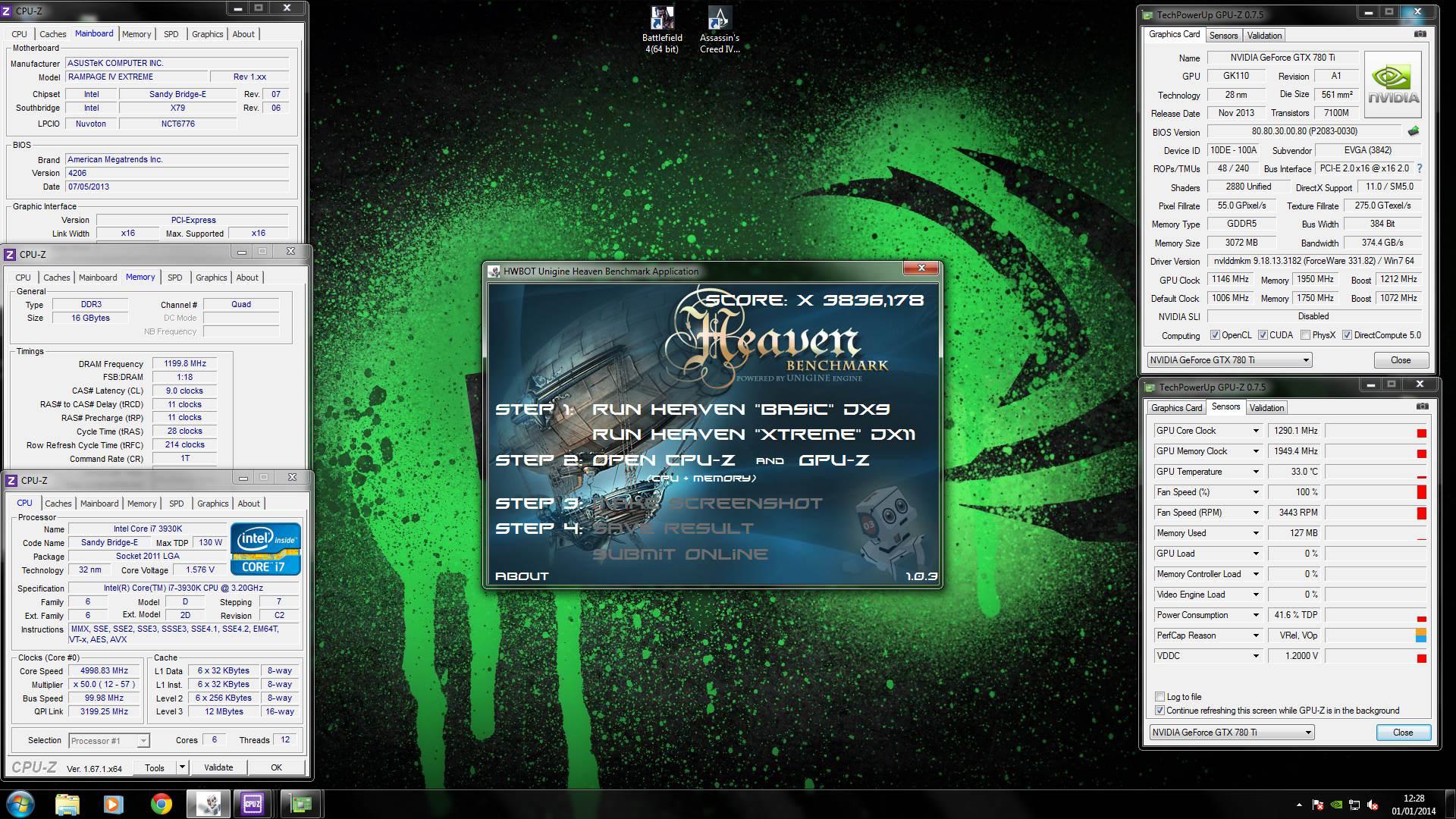Click the Intel Core i7 logo in CPU-Z
Image resolution: width=1456 pixels, height=819 pixels.
[265, 548]
